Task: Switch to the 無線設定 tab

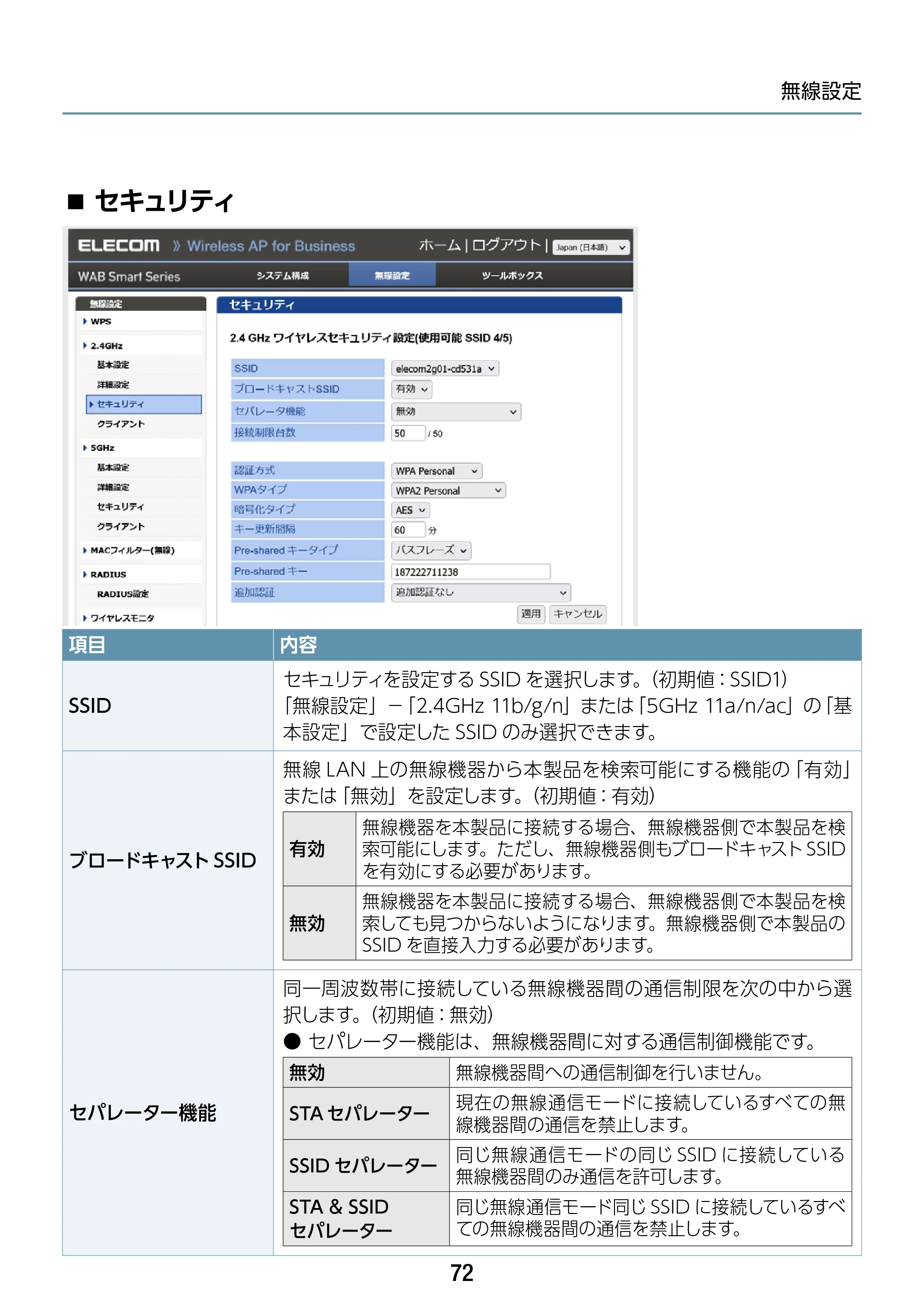Action: 392,275
